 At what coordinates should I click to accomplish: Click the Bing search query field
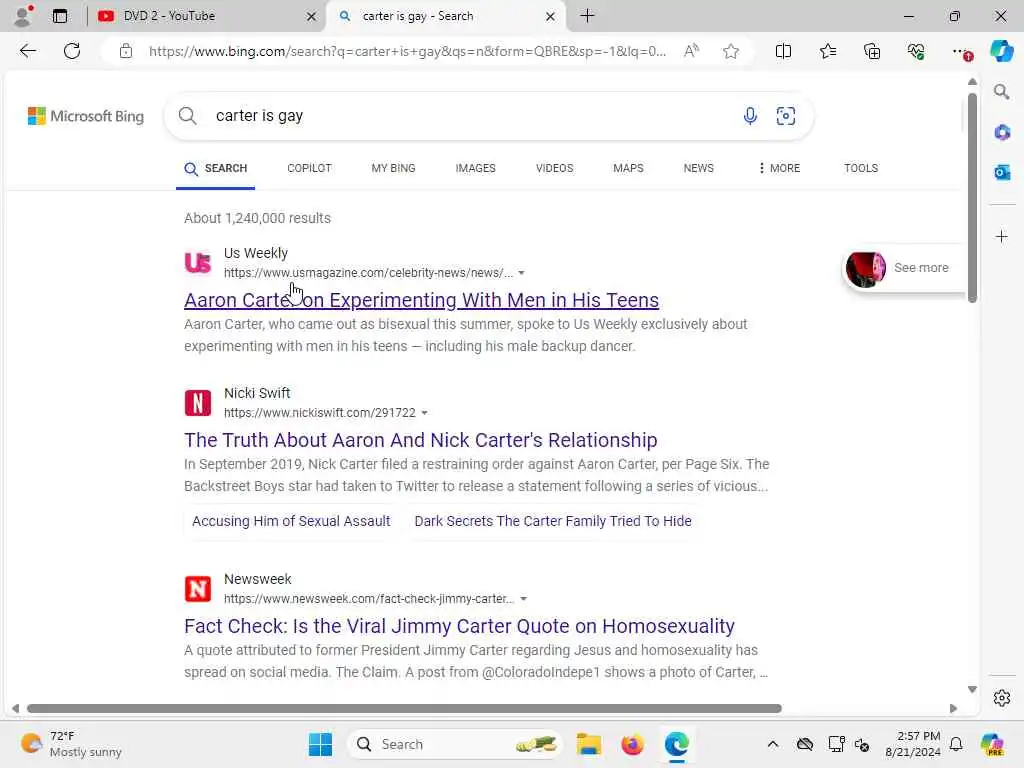[x=470, y=116]
